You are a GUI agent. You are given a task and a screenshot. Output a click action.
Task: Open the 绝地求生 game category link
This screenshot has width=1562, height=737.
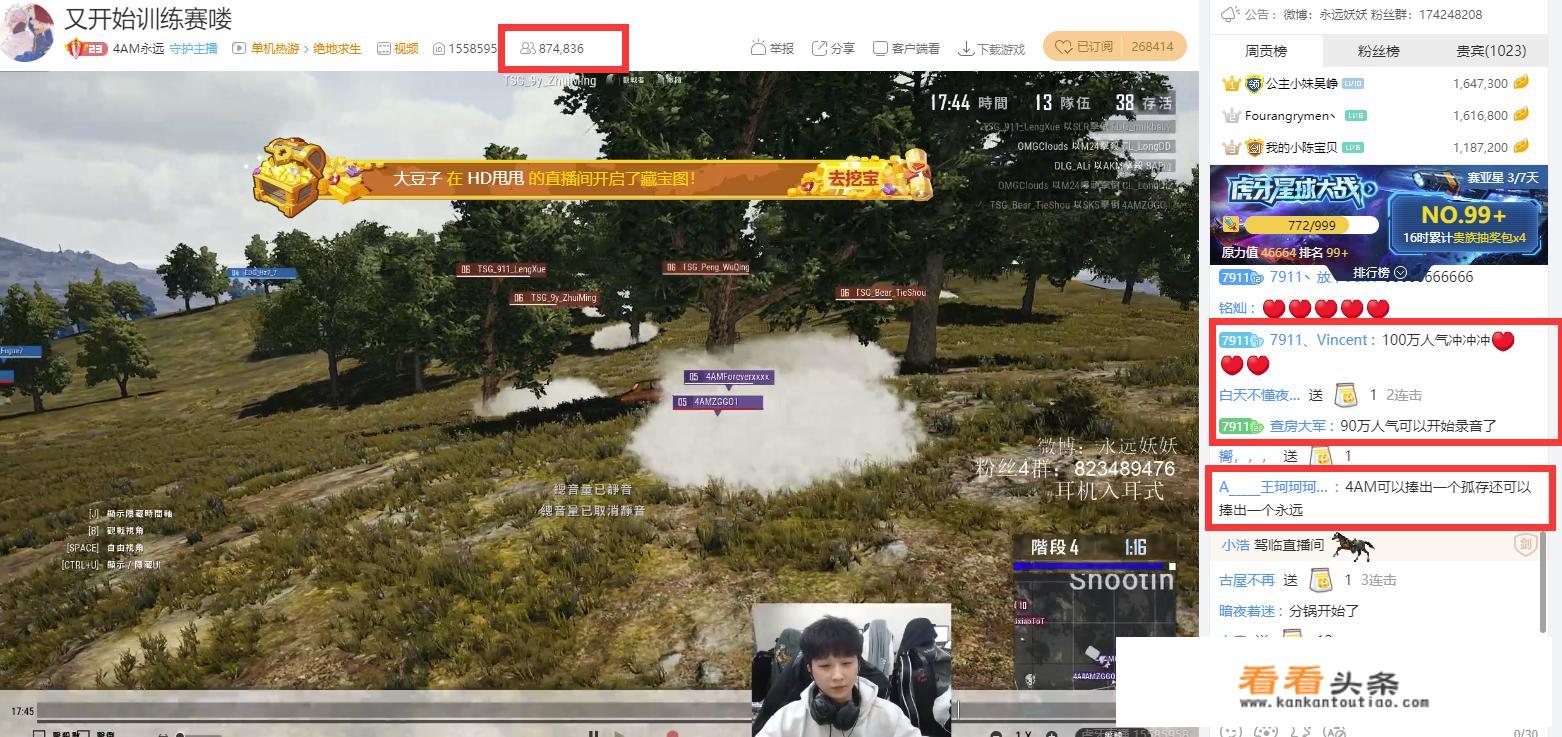(337, 48)
